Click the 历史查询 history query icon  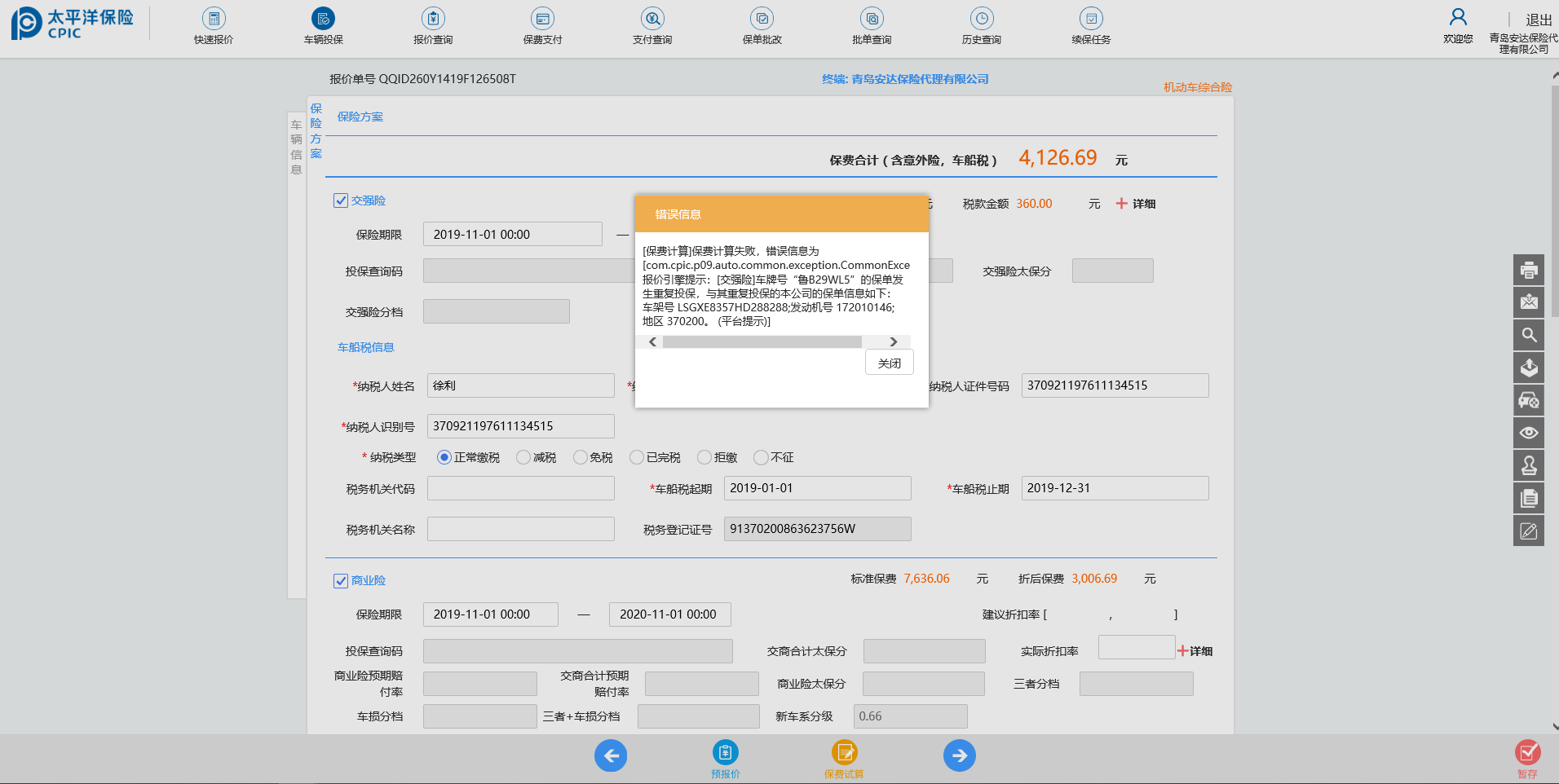[x=981, y=20]
